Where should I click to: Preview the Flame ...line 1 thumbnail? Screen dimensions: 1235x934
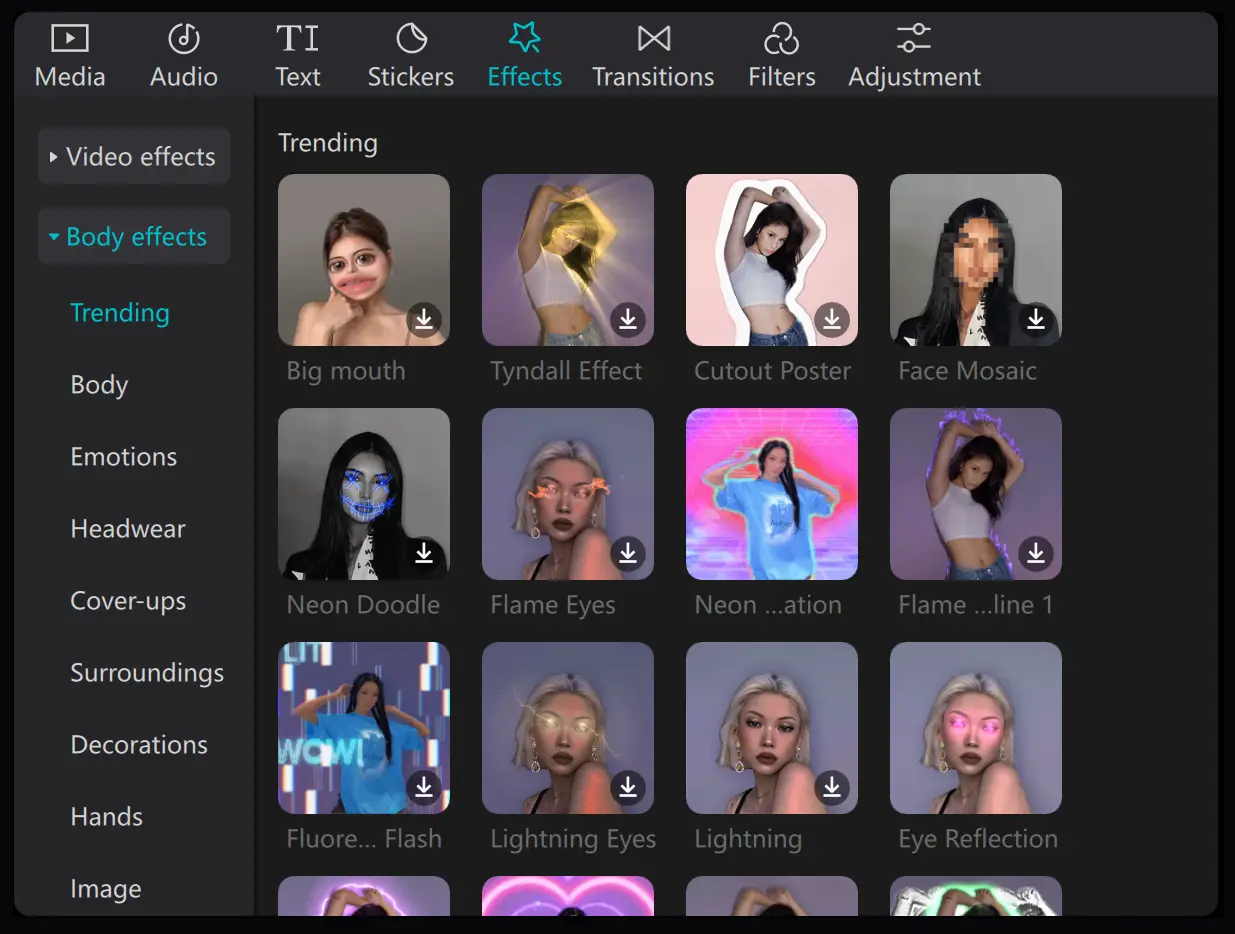(976, 494)
